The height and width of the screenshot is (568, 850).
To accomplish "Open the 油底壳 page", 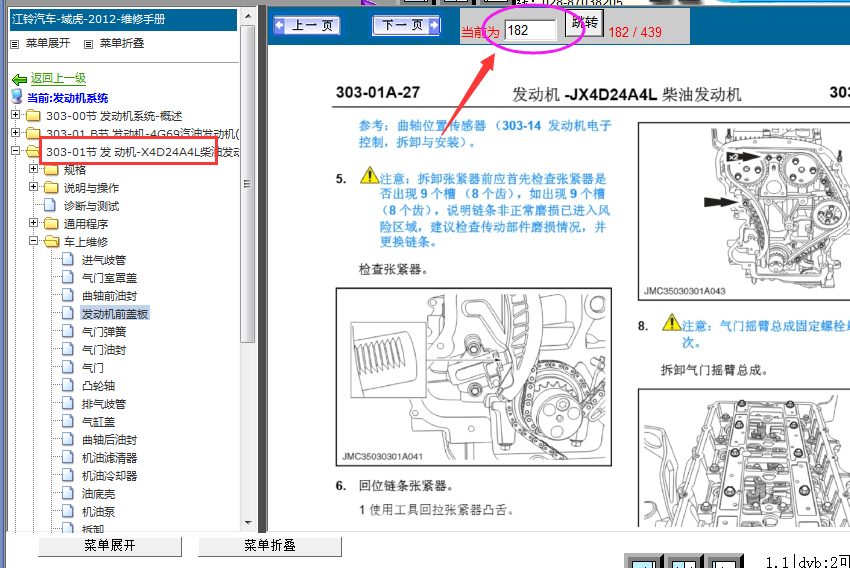I will click(98, 494).
